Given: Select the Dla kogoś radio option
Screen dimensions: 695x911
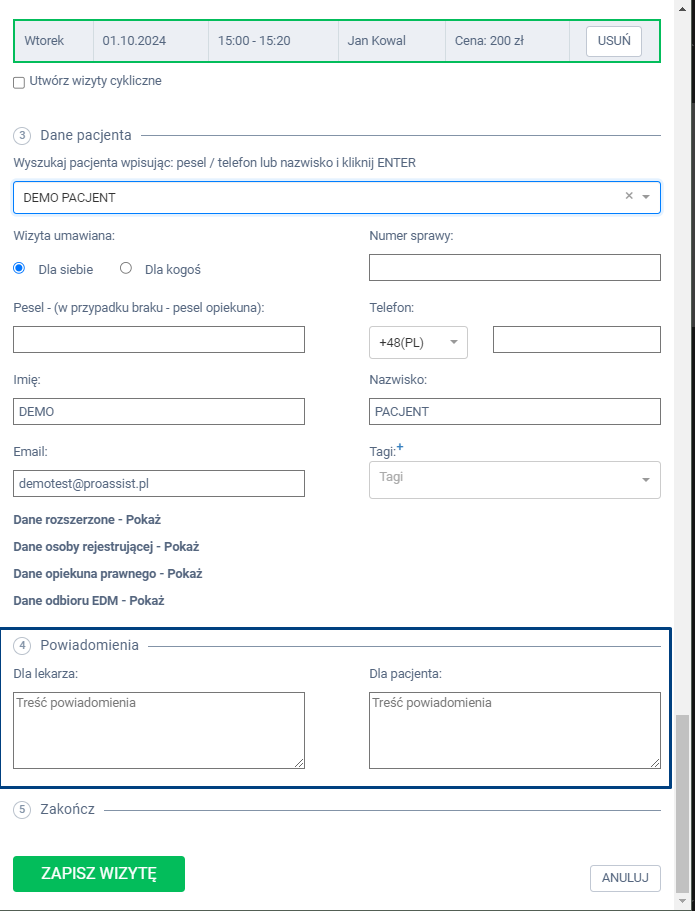Looking at the screenshot, I should click(126, 268).
